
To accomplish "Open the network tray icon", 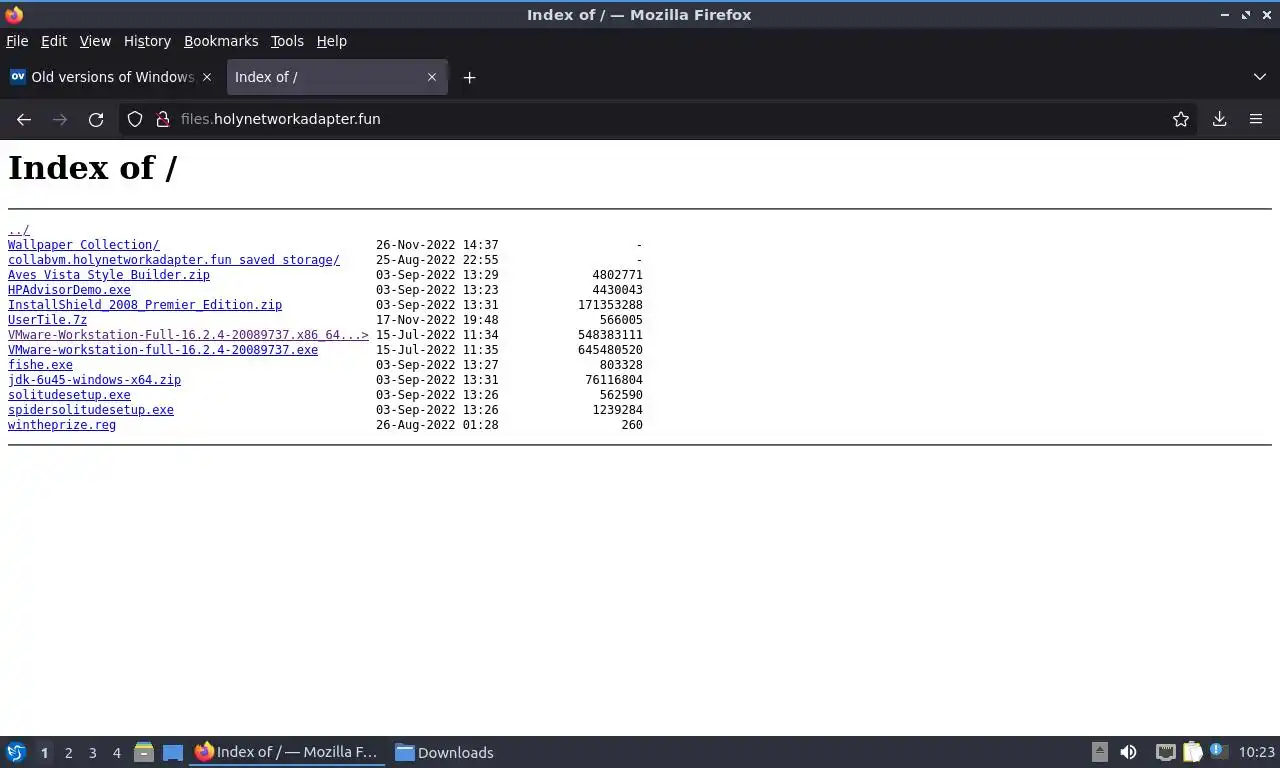I will click(x=1165, y=752).
